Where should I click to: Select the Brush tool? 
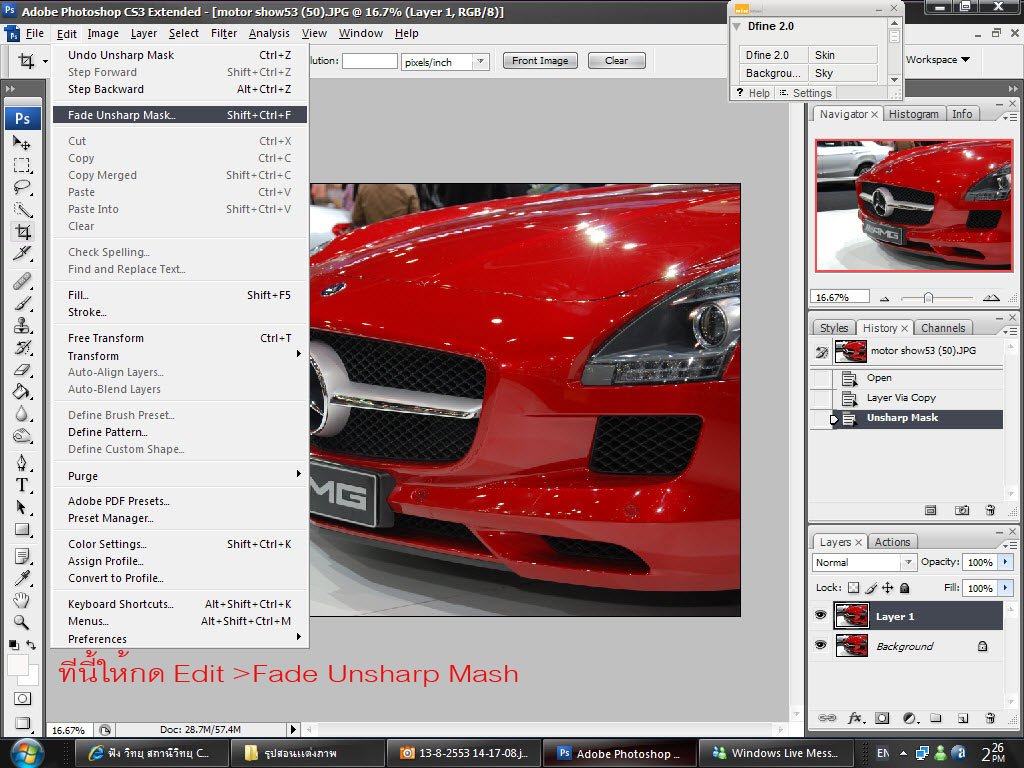[22, 304]
